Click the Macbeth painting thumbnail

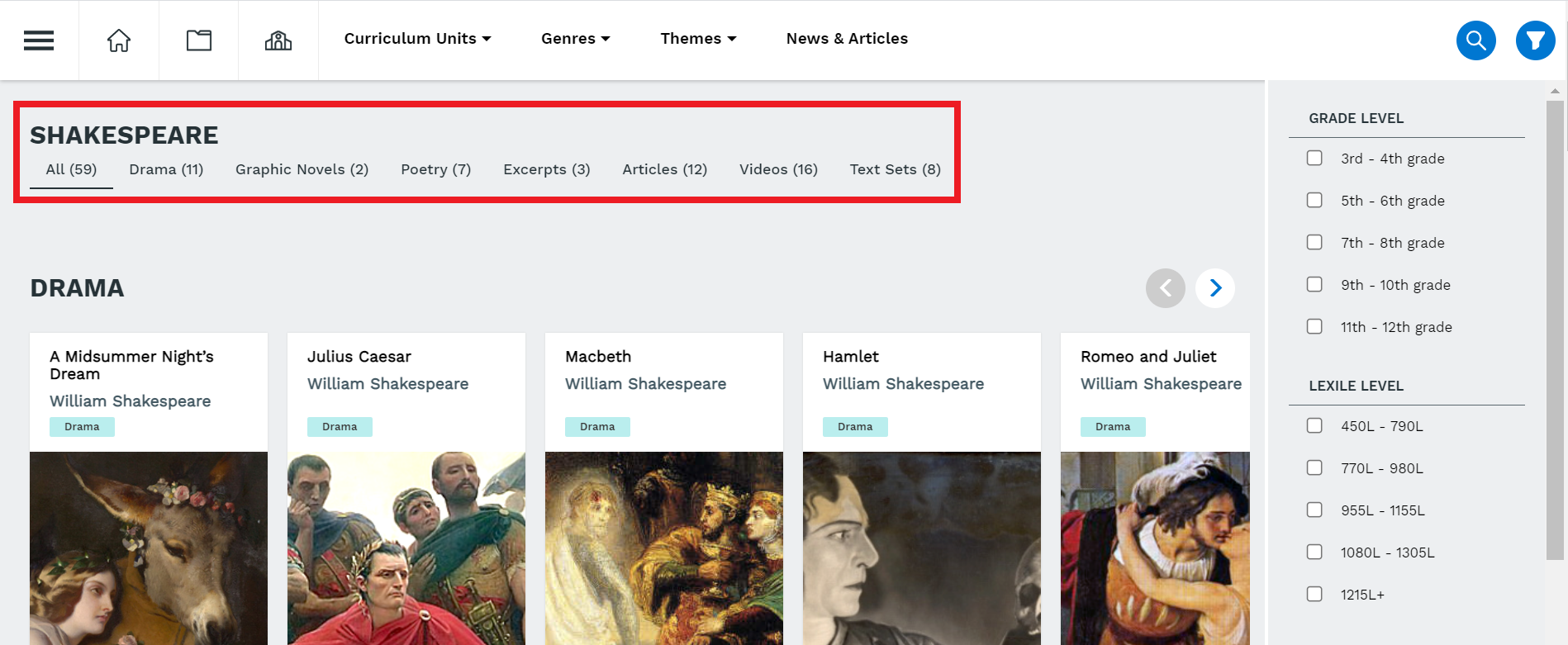tap(664, 548)
